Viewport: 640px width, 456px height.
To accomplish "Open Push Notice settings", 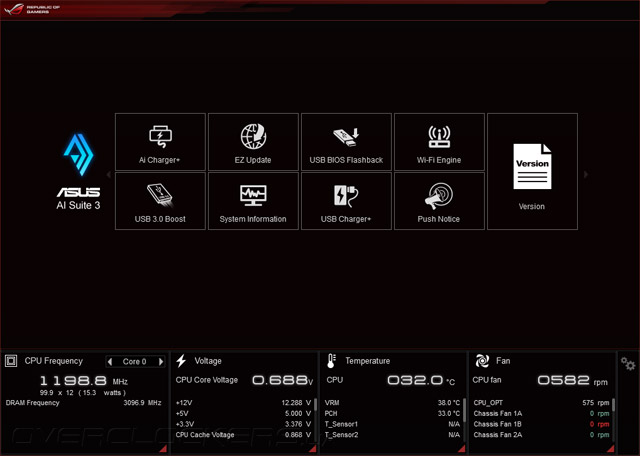I will (x=439, y=201).
